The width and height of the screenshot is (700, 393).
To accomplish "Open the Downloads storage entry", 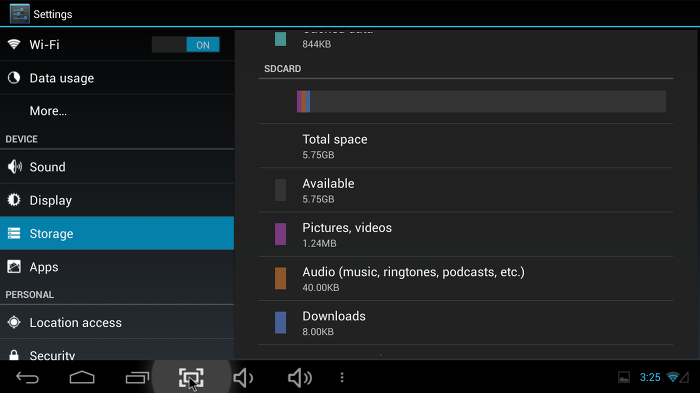I will coord(466,323).
